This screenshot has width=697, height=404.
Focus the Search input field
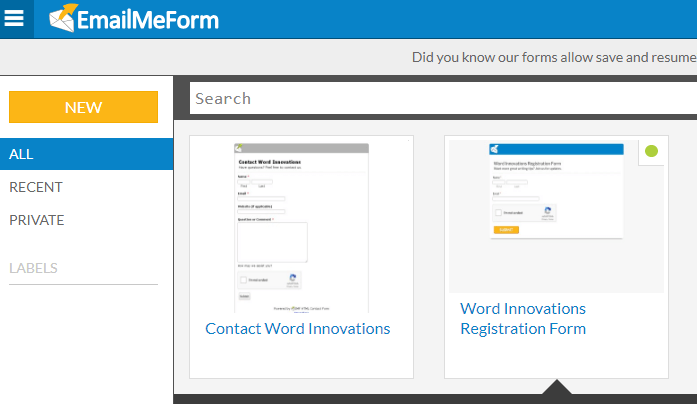[x=440, y=98]
